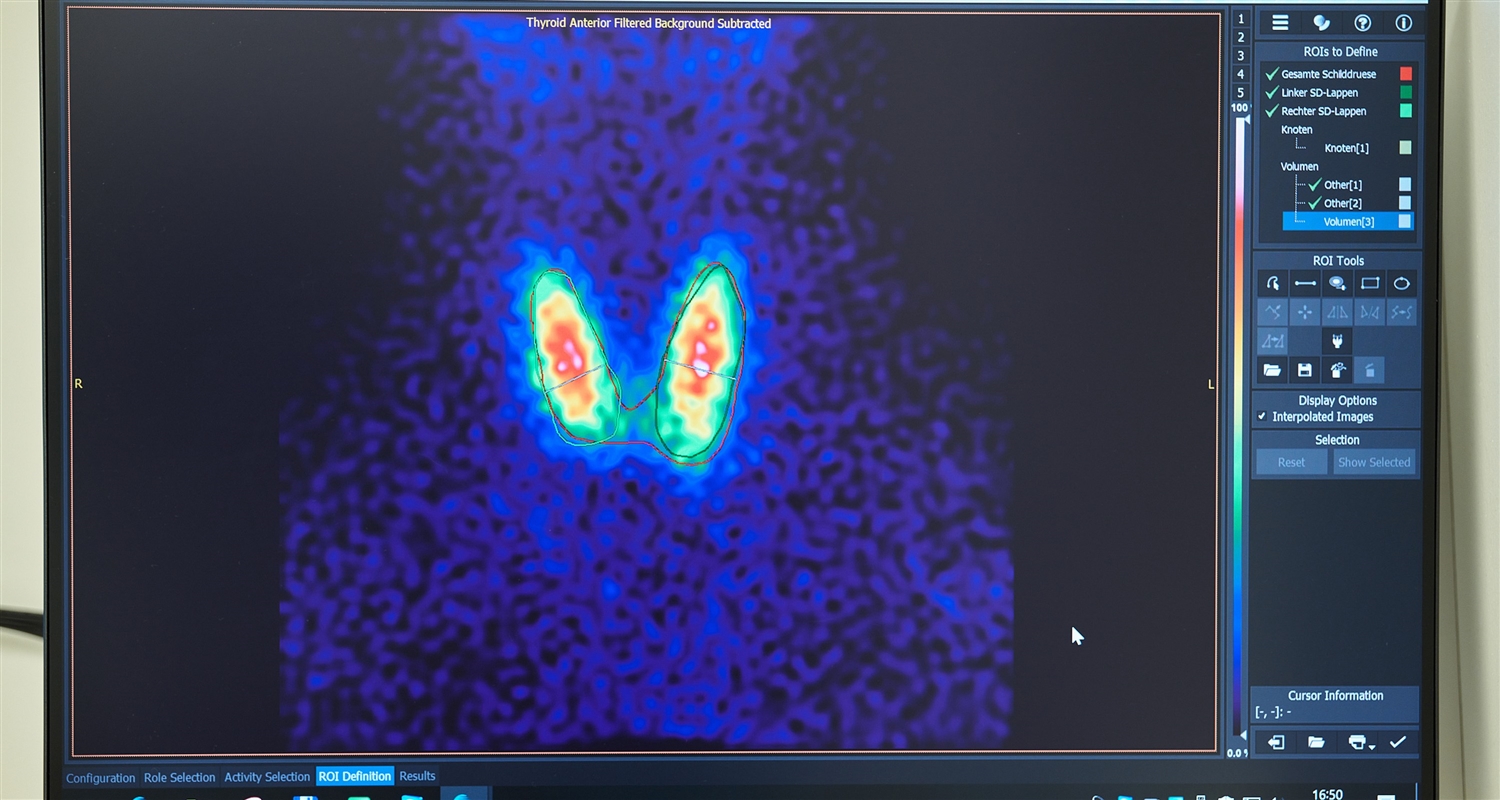Screen dimensions: 1500x800
Task: Open the help question mark icon
Action: (x=1362, y=22)
